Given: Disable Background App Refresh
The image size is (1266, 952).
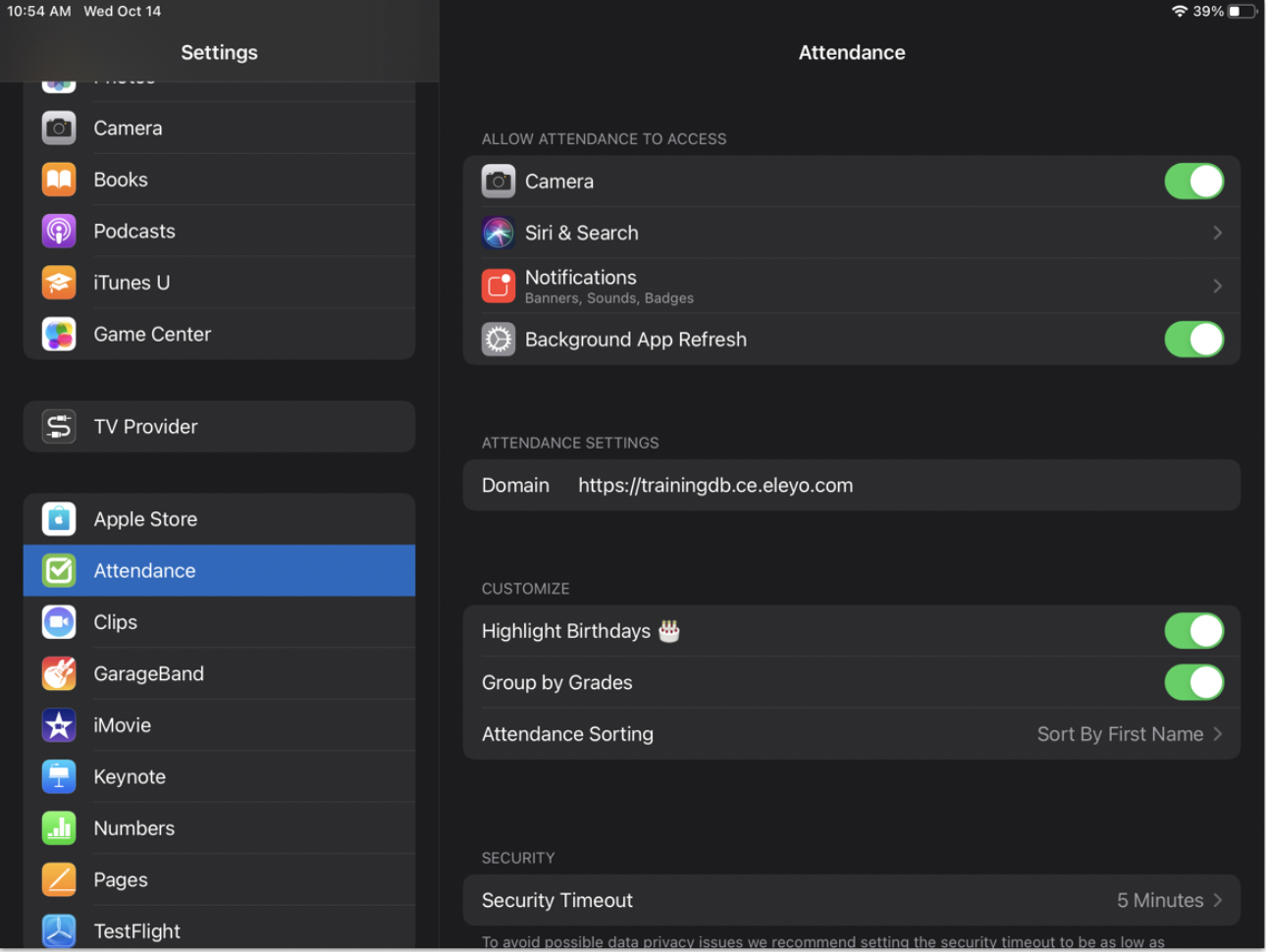Looking at the screenshot, I should pos(1193,339).
